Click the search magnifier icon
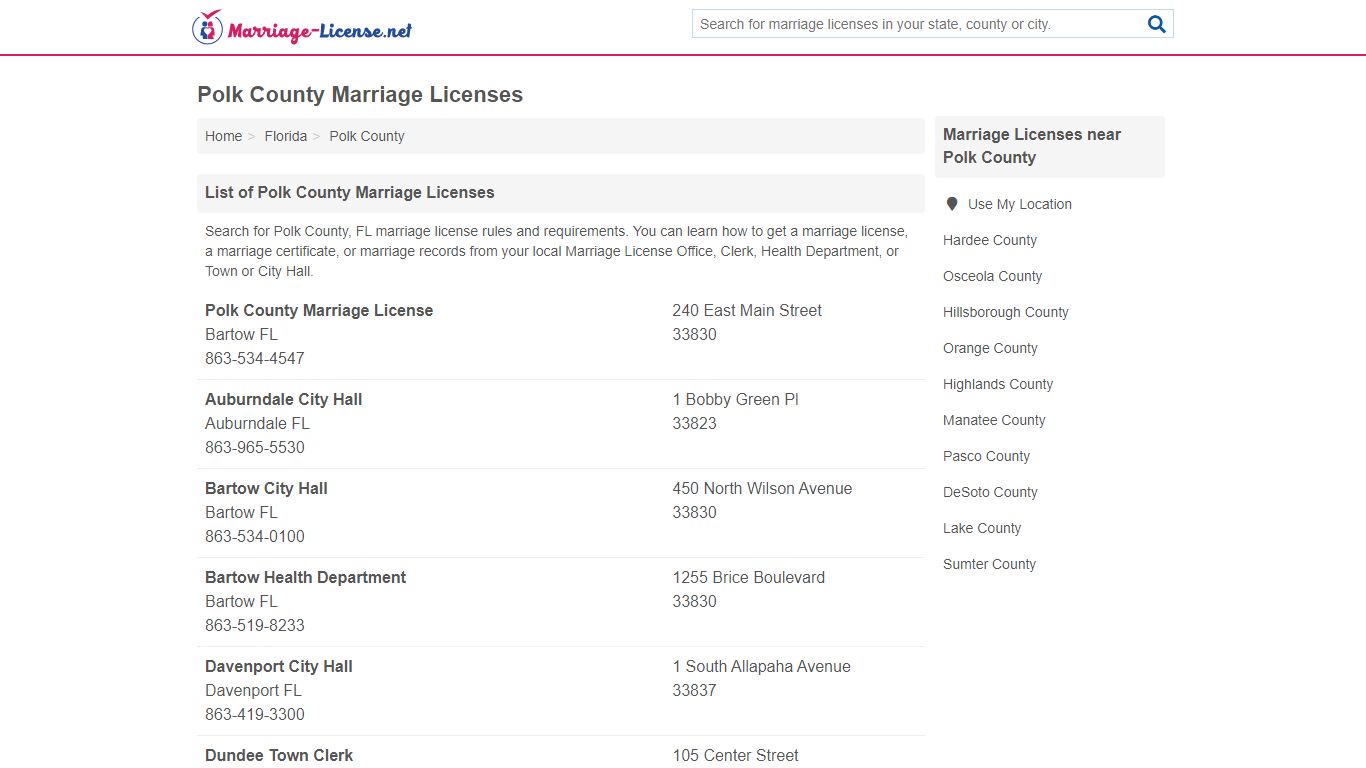Screen dimensions: 1366x768 tap(1157, 24)
